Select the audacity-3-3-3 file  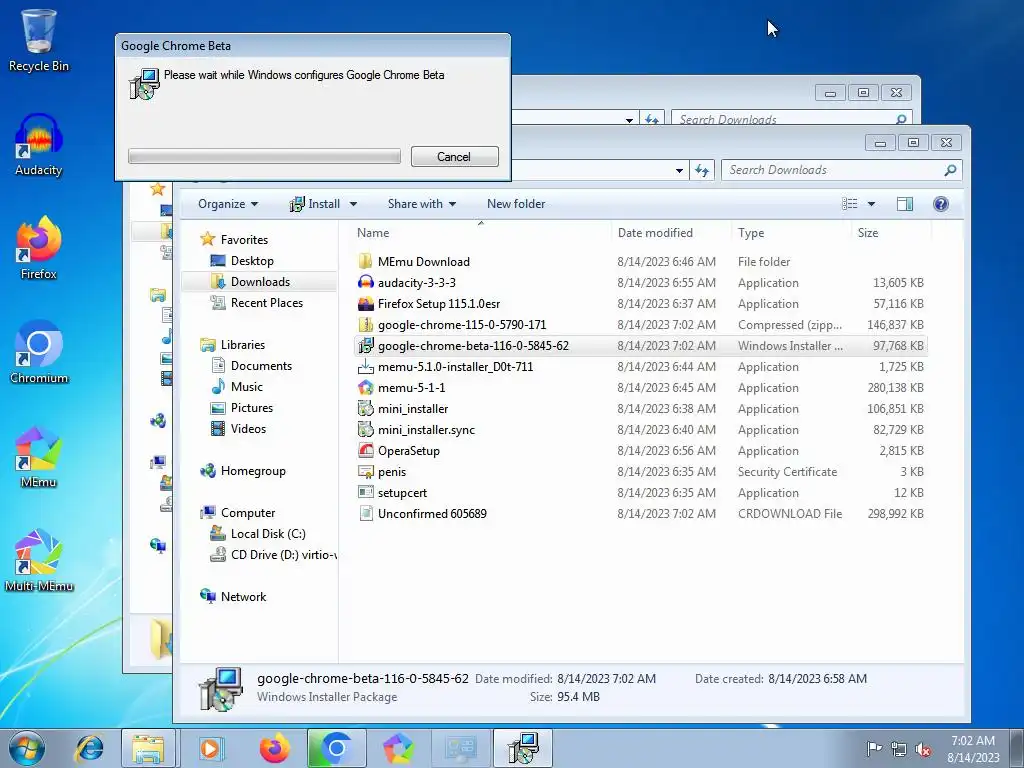click(417, 283)
